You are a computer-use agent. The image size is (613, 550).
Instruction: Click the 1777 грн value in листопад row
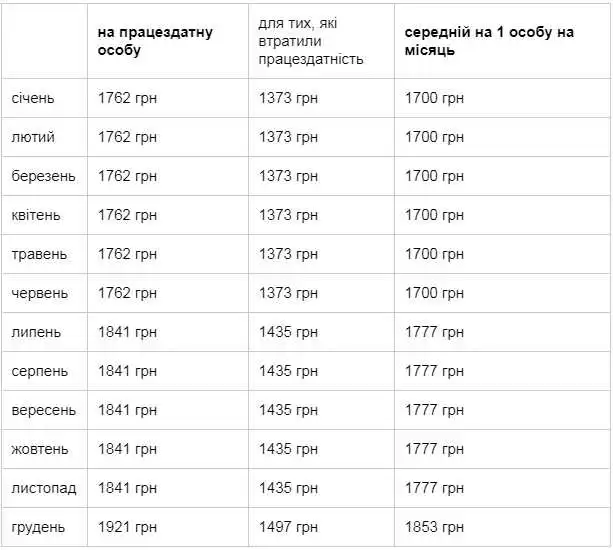[434, 488]
